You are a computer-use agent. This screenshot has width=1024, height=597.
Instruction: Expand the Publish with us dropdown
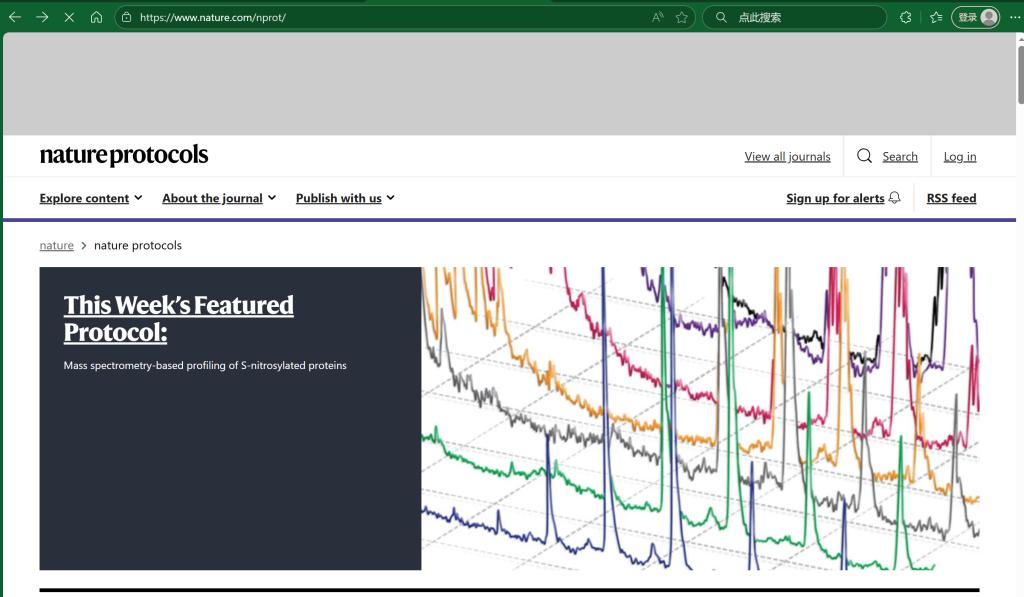345,198
